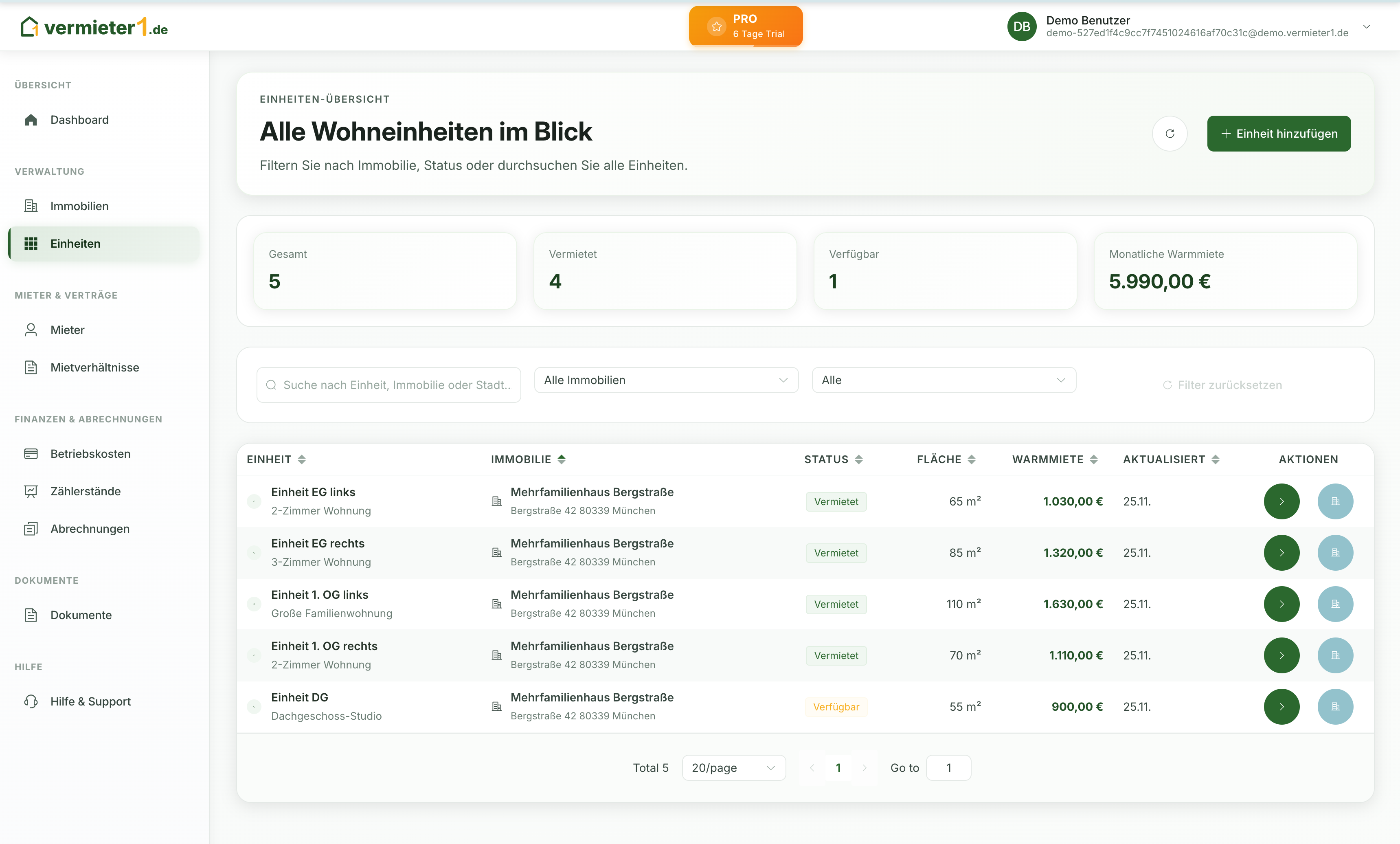Open the Dashboard from the sidebar

79,120
